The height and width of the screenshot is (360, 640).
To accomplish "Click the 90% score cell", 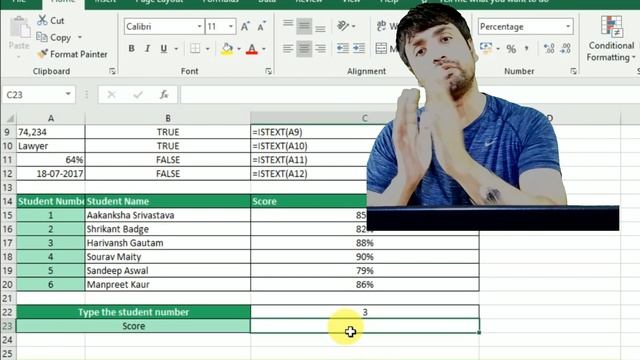I will click(x=364, y=257).
